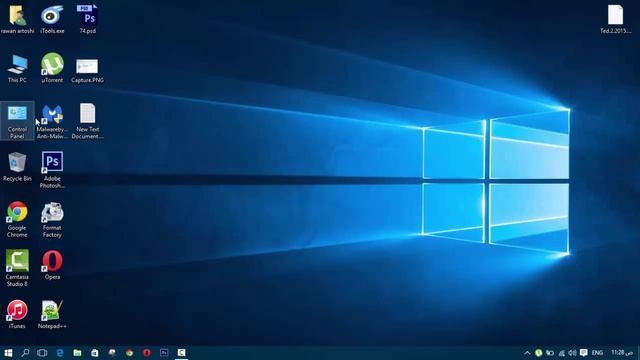640x360 pixels.
Task: Select the 74.psd Photoshop file
Action: click(x=87, y=19)
